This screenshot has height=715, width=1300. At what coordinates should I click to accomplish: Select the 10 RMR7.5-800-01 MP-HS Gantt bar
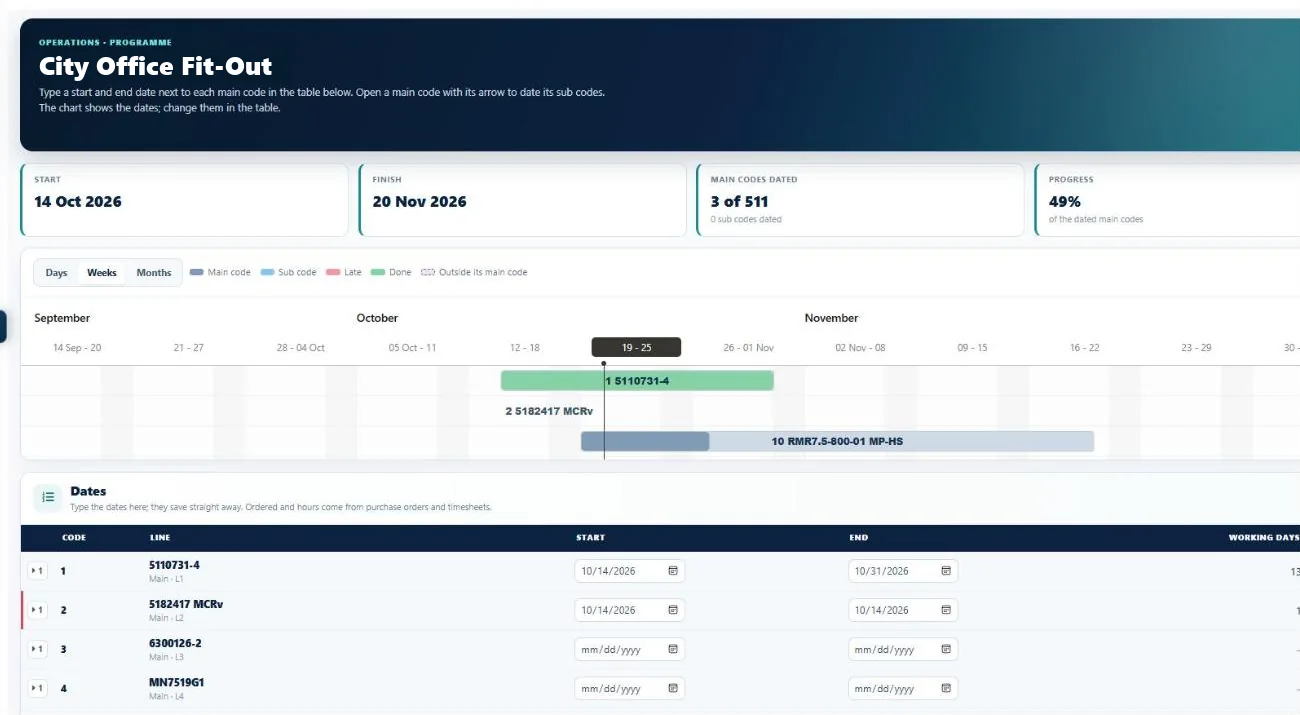pos(837,441)
